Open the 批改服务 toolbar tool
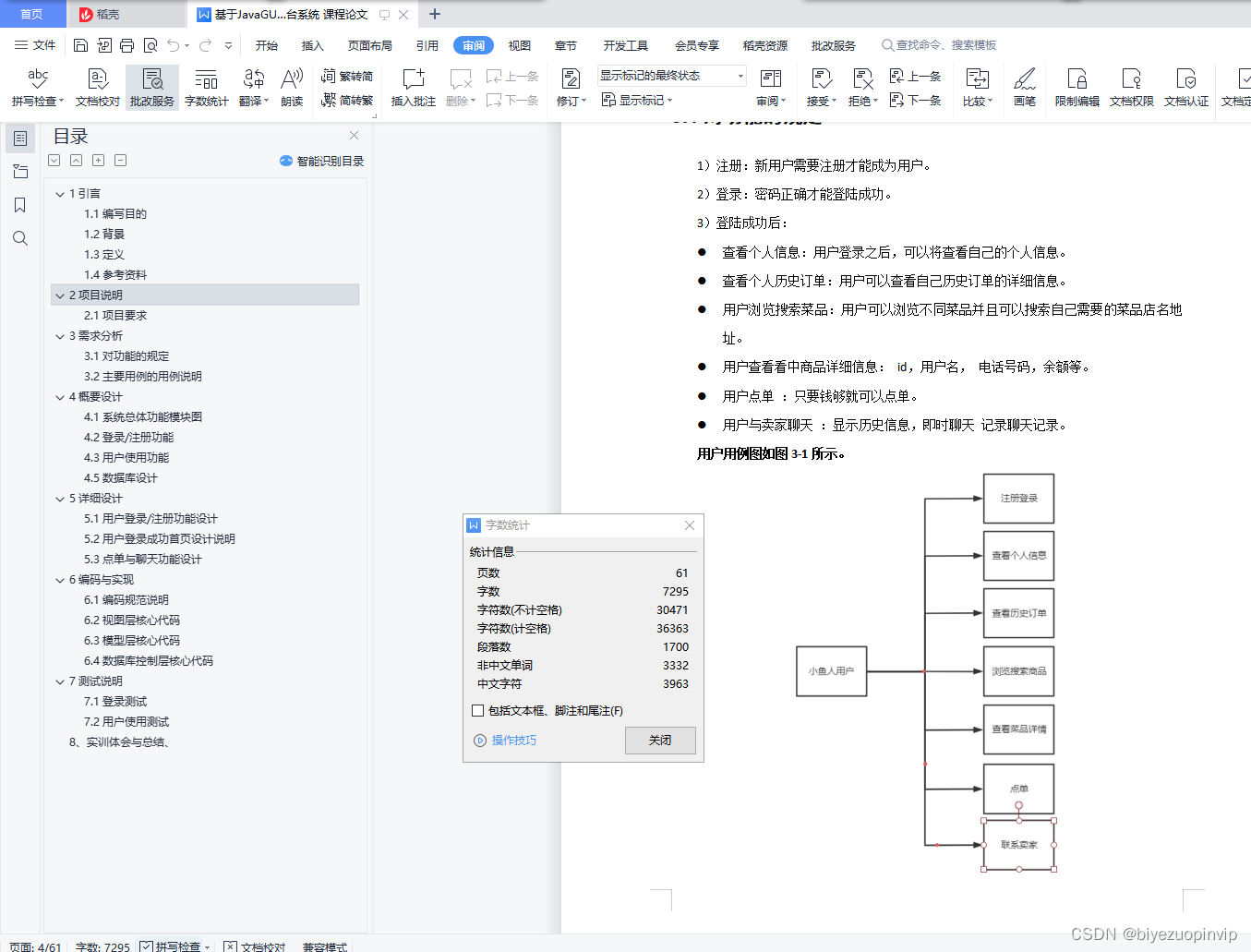Image resolution: width=1251 pixels, height=952 pixels. pyautogui.click(x=152, y=88)
